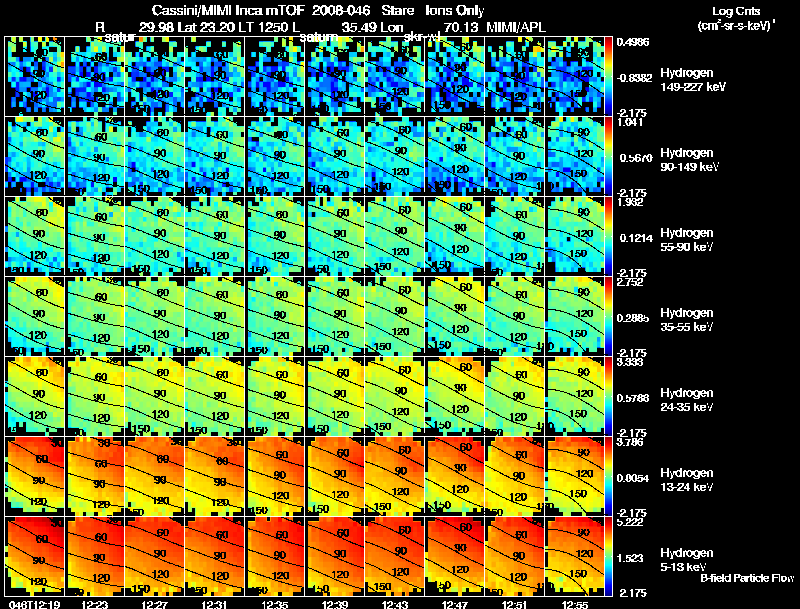Click the radial distance value 29.98
Image resolution: width=800 pixels, height=609 pixels.
tap(156, 27)
